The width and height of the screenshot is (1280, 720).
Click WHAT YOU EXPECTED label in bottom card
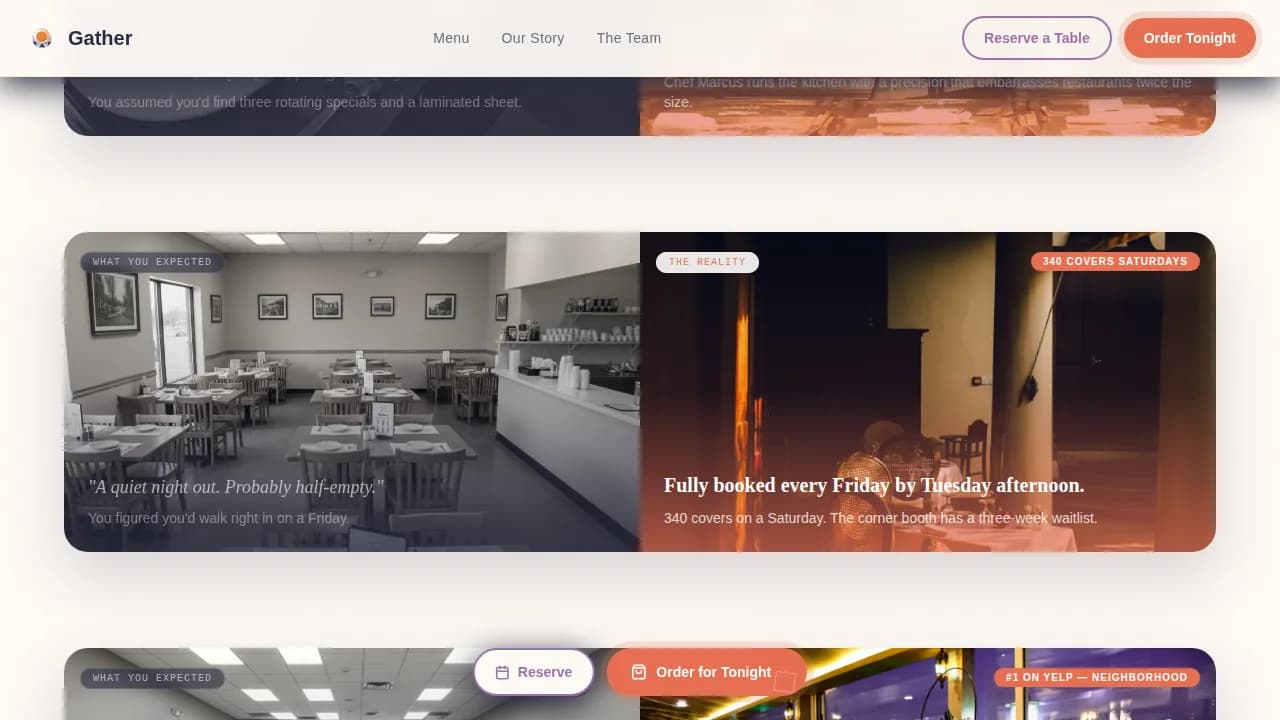[x=152, y=678]
